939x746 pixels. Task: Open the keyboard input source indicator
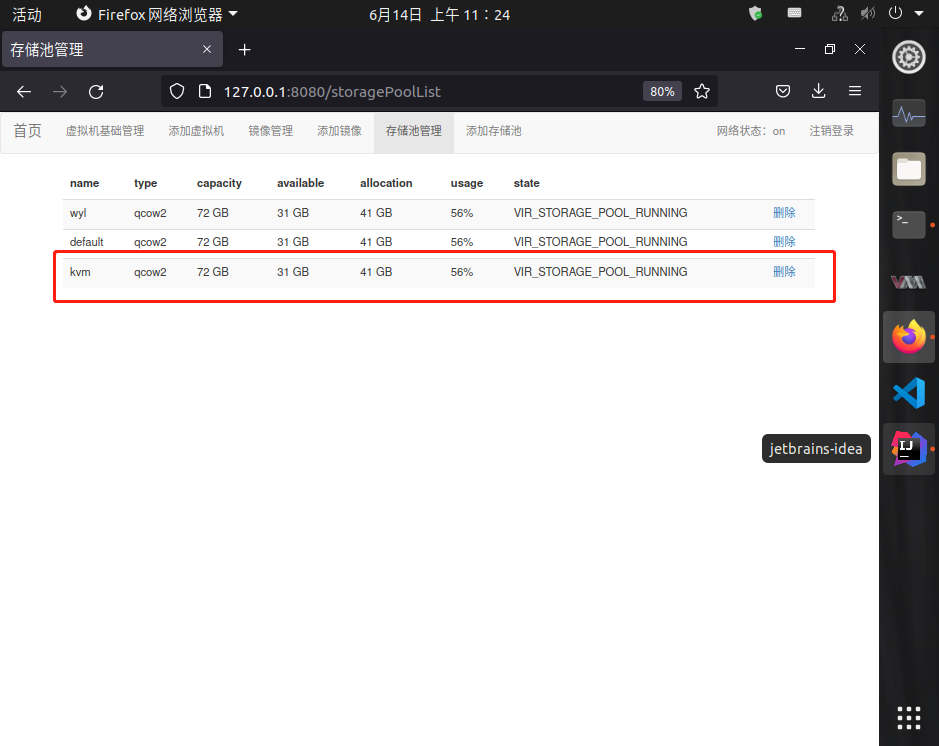pos(794,13)
